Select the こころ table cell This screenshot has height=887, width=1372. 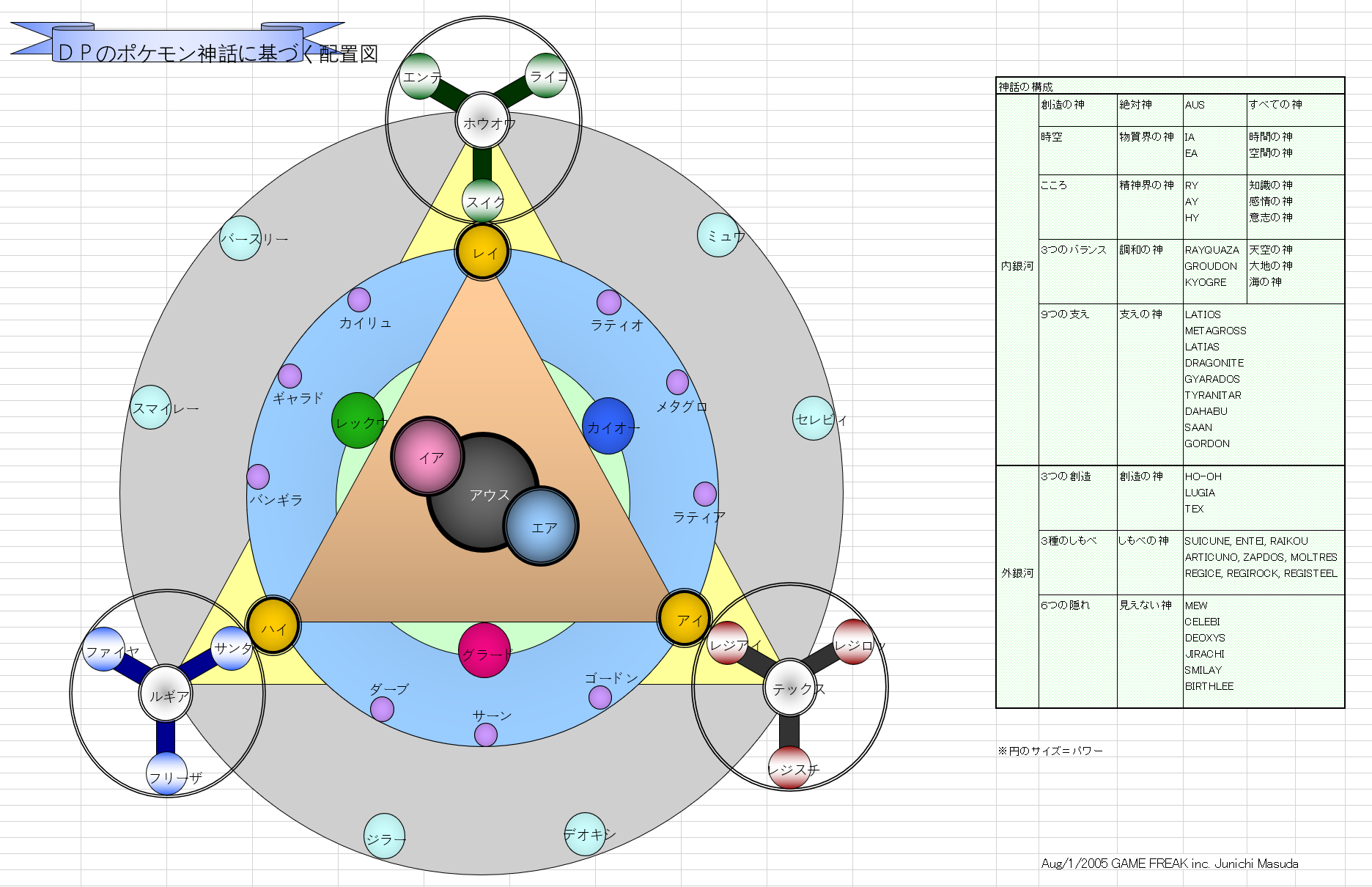(x=1077, y=207)
